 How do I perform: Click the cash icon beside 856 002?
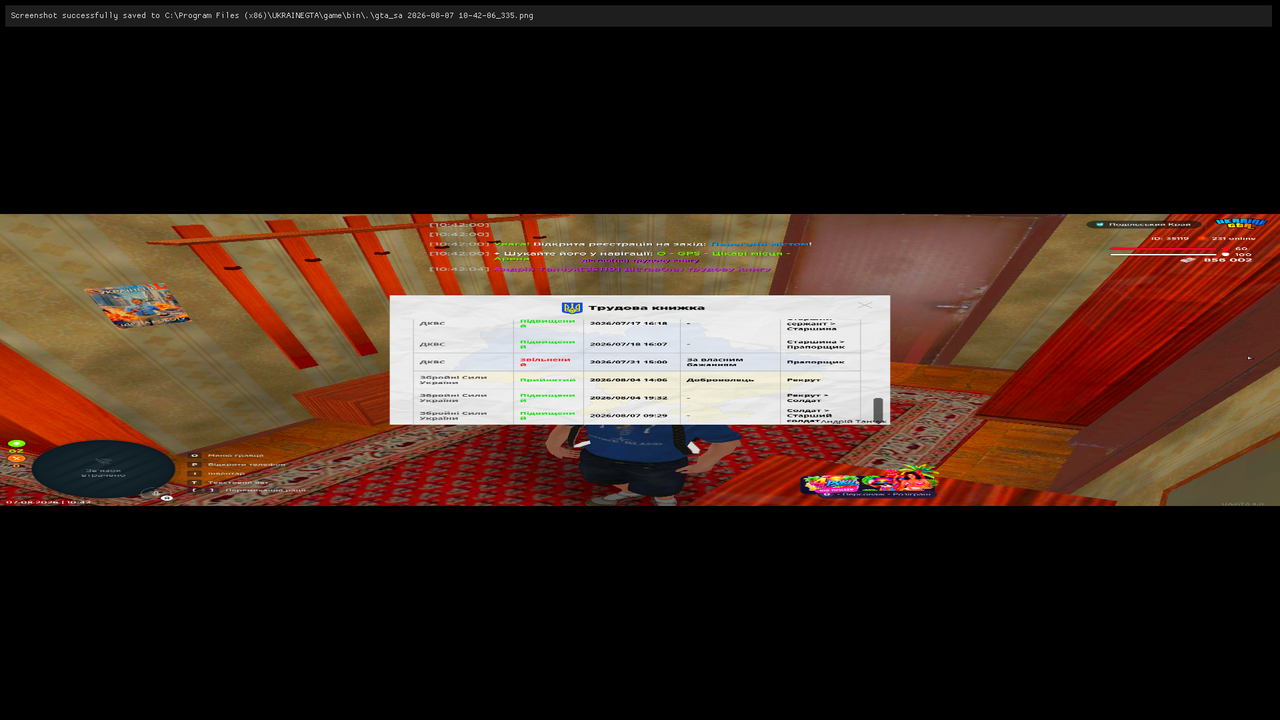(x=1188, y=260)
